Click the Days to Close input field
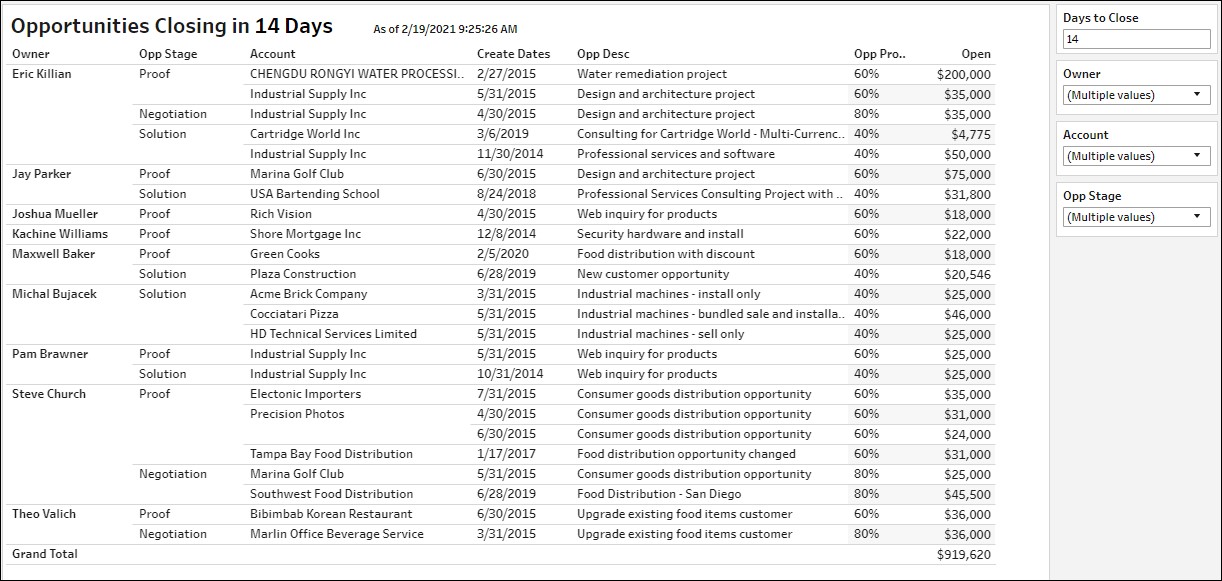Viewport: 1222px width, 581px height. (1136, 39)
